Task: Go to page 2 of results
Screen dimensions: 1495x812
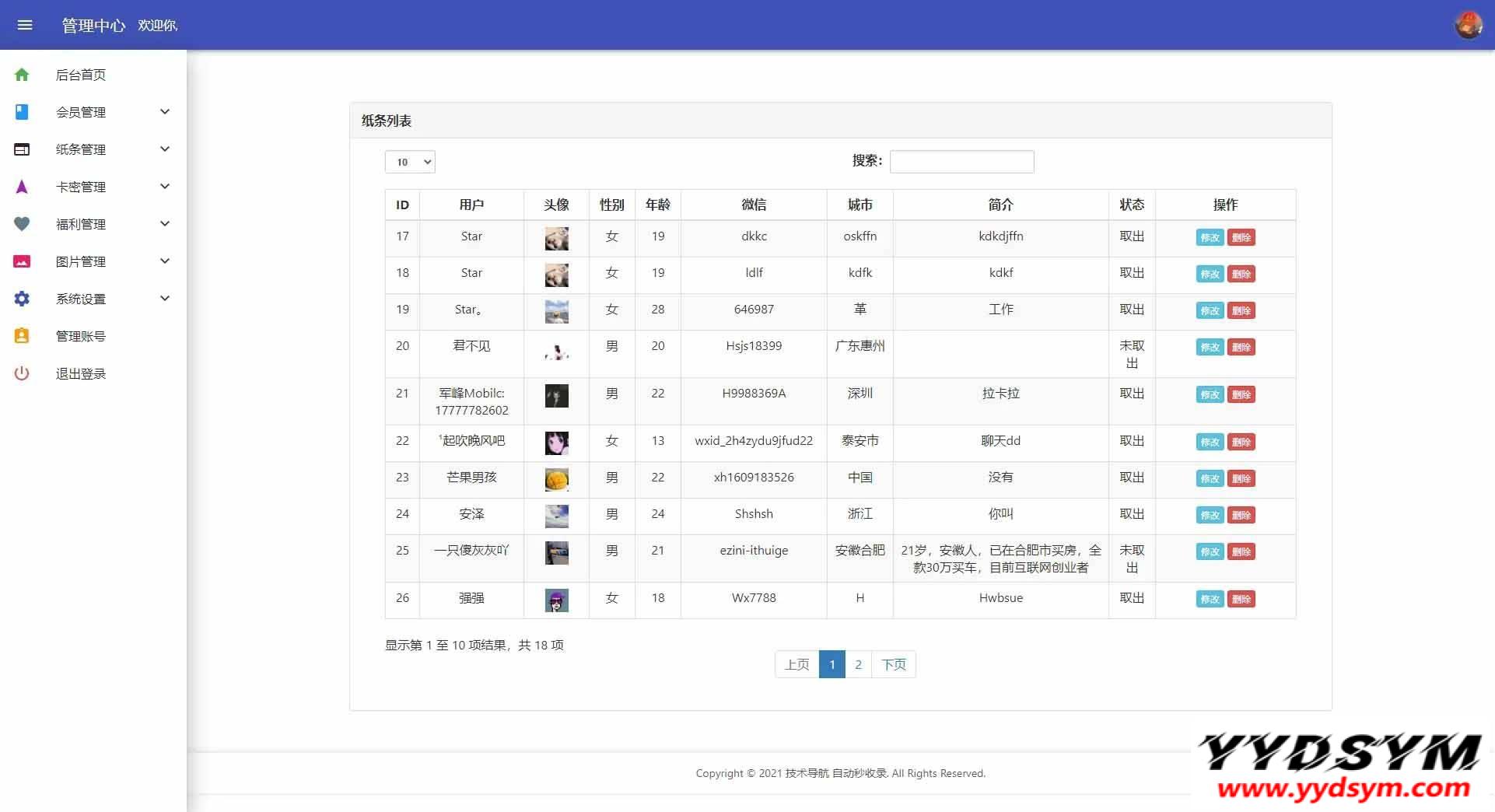Action: (858, 664)
